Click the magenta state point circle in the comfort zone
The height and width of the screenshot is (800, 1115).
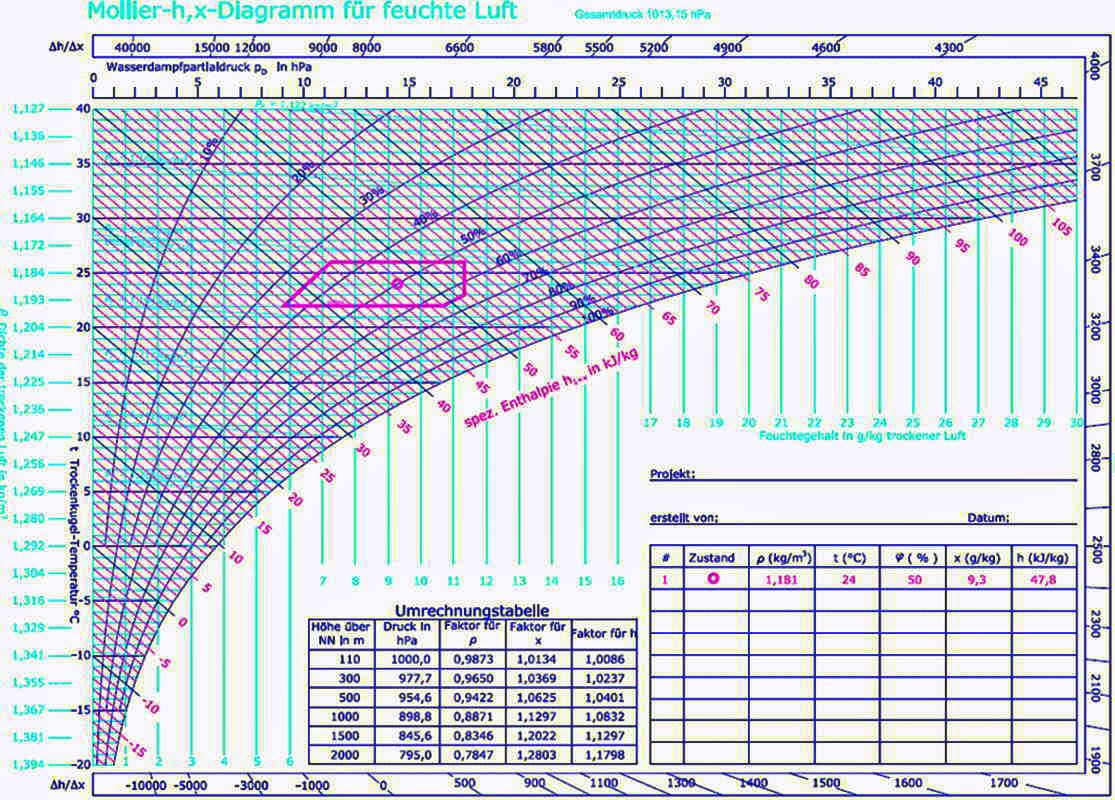click(x=398, y=284)
